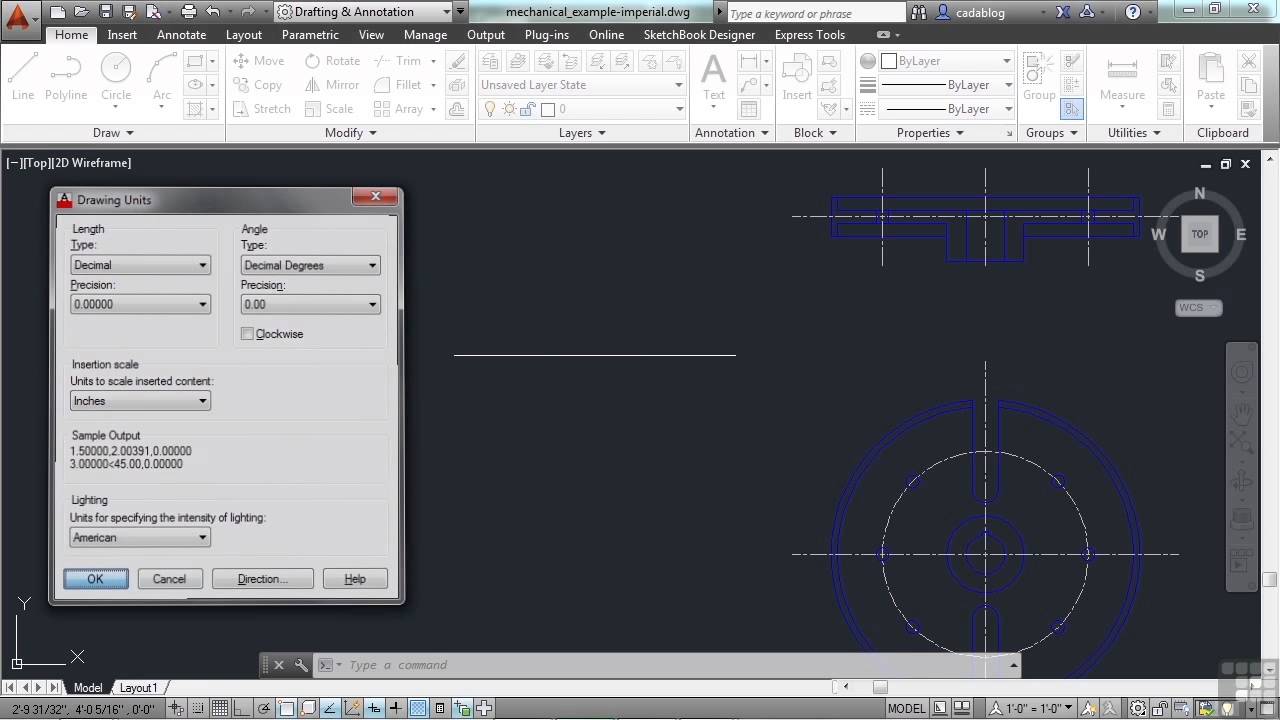Click the Direction... button
The height and width of the screenshot is (720, 1280).
pyautogui.click(x=262, y=579)
